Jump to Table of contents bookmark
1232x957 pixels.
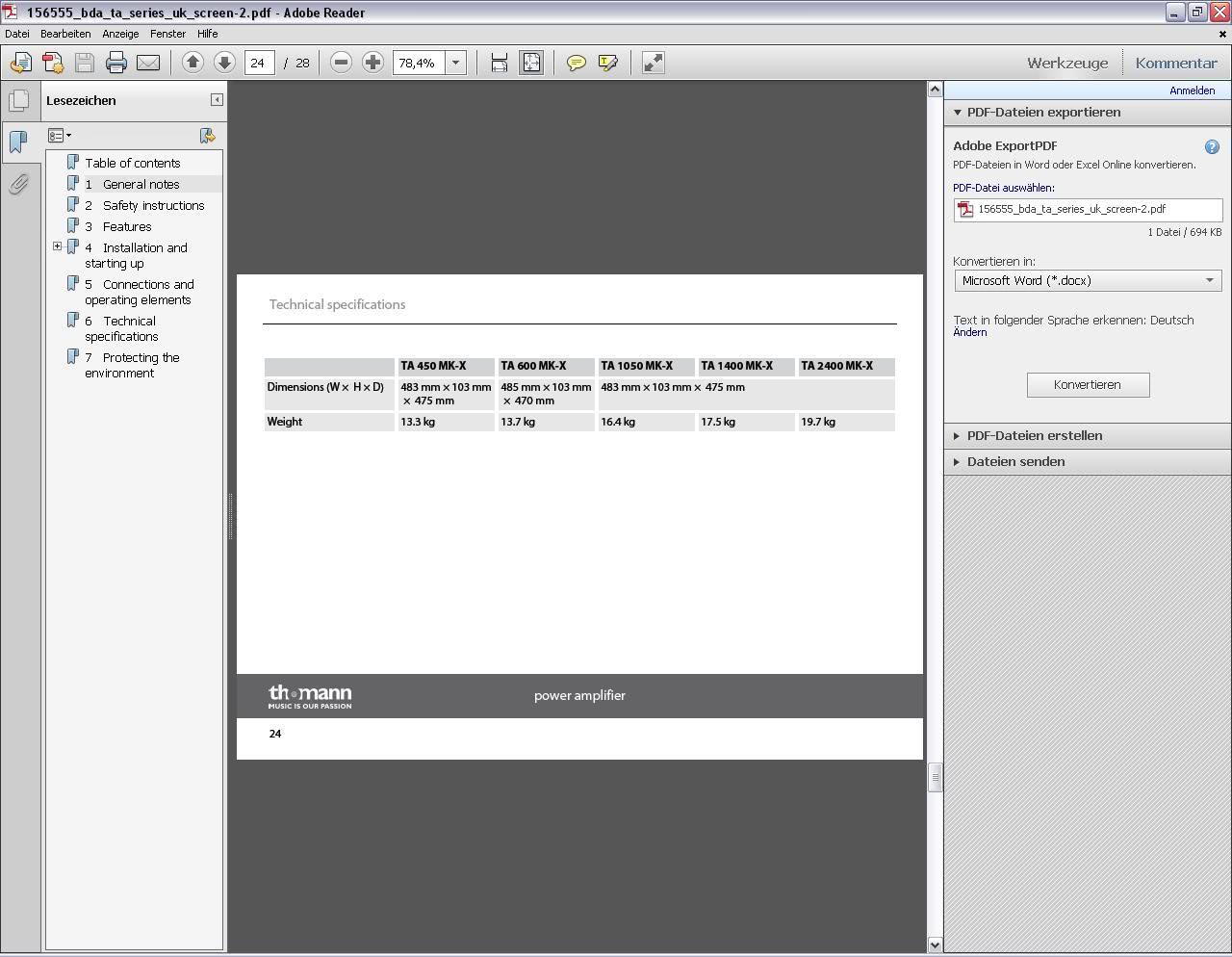[132, 163]
